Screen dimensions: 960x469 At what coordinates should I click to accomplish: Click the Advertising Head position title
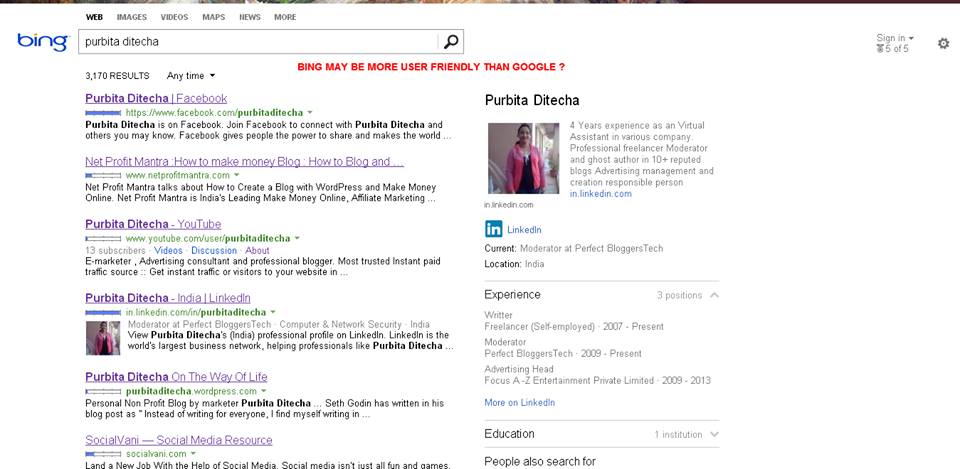pyautogui.click(x=519, y=369)
